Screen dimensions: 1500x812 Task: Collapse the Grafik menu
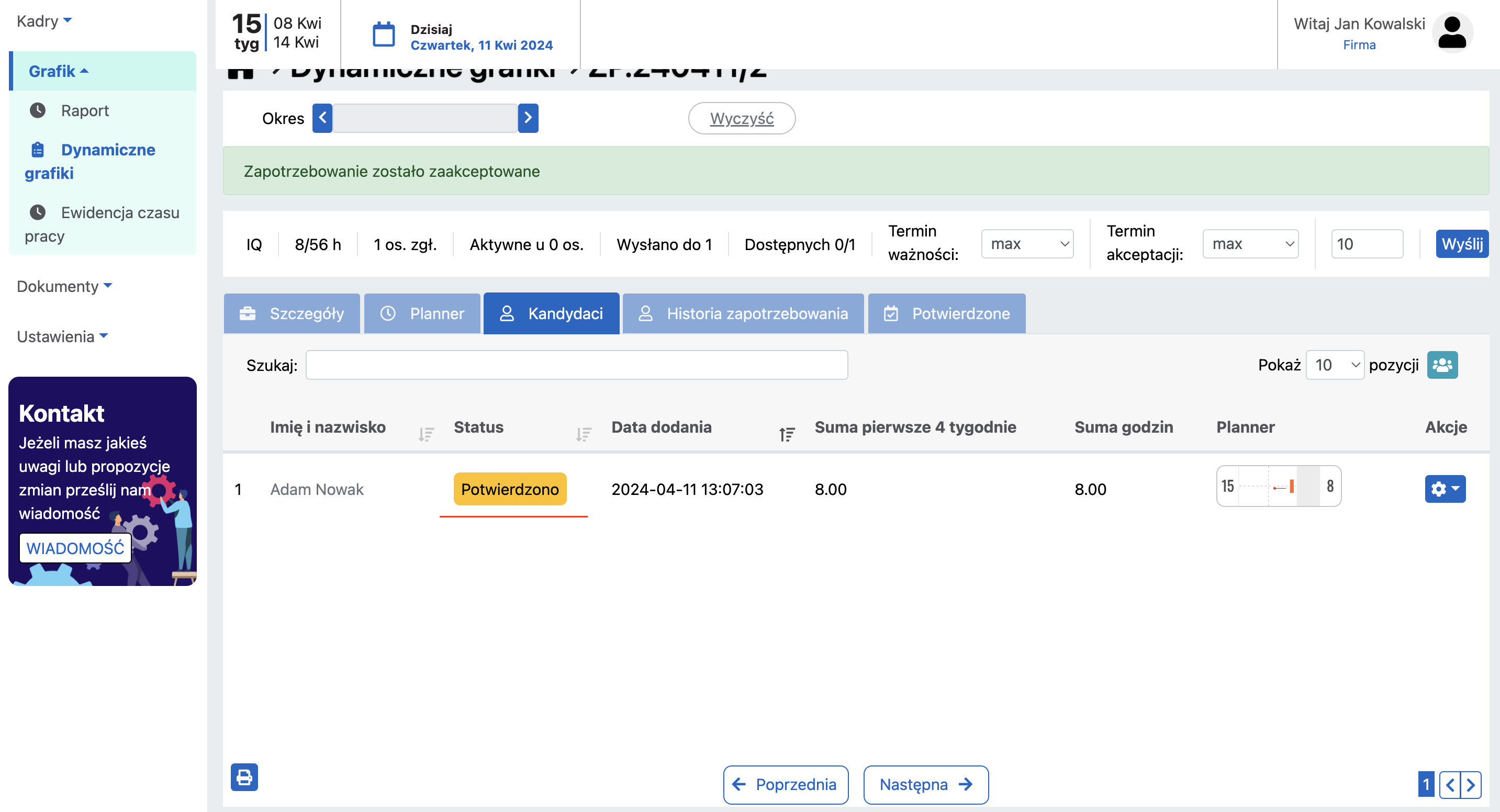(x=103, y=71)
